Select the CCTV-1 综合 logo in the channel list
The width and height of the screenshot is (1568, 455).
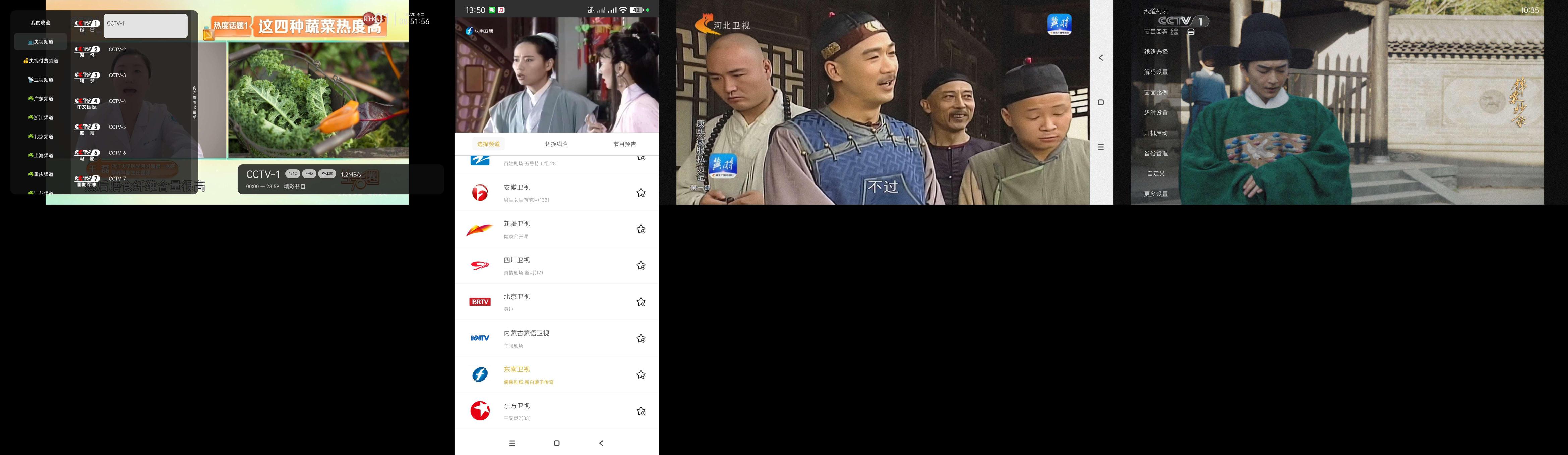[x=86, y=26]
